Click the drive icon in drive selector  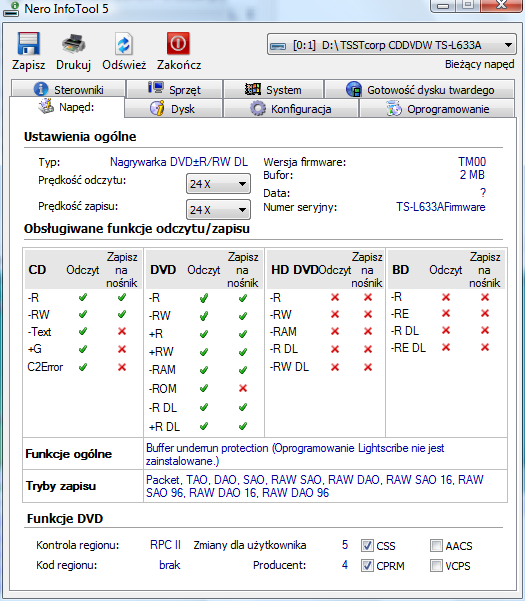[278, 46]
